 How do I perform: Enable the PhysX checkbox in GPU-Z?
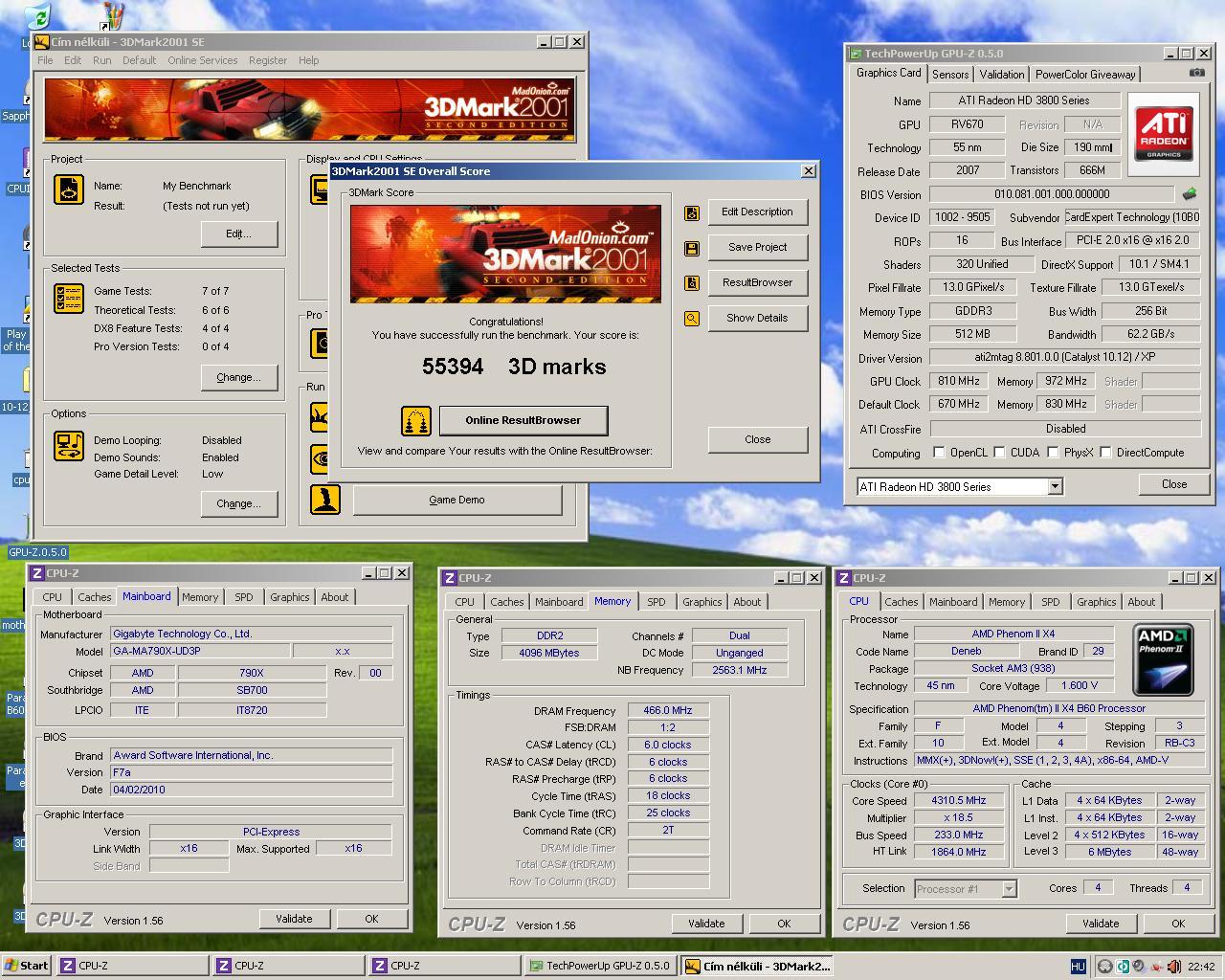tap(1053, 453)
